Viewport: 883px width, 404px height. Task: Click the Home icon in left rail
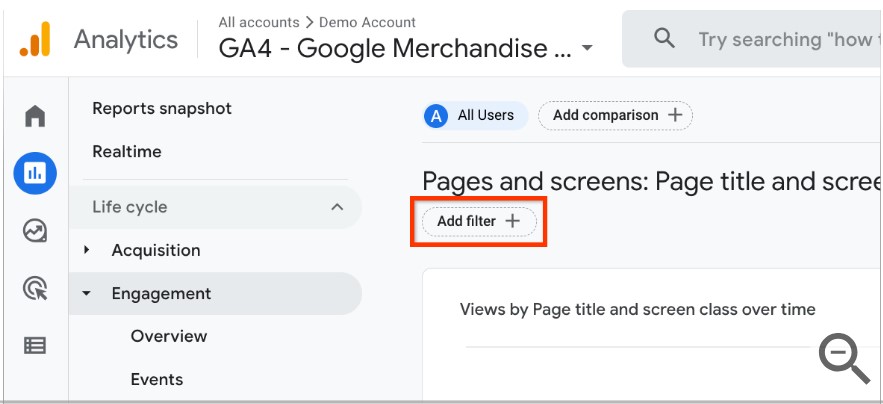click(35, 116)
